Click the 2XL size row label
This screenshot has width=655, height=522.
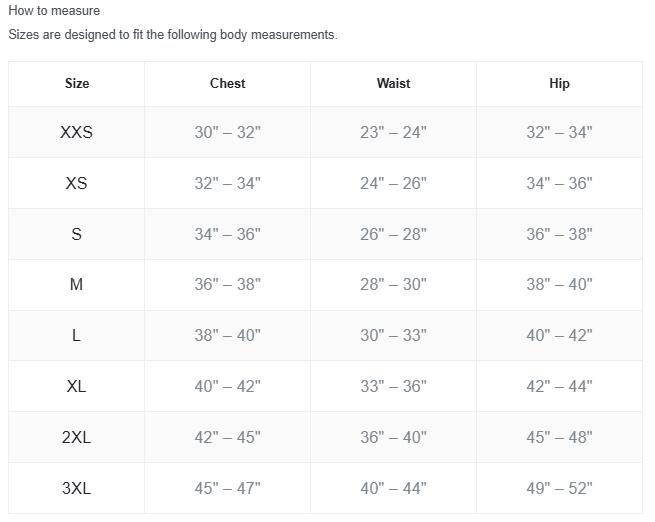coord(76,437)
